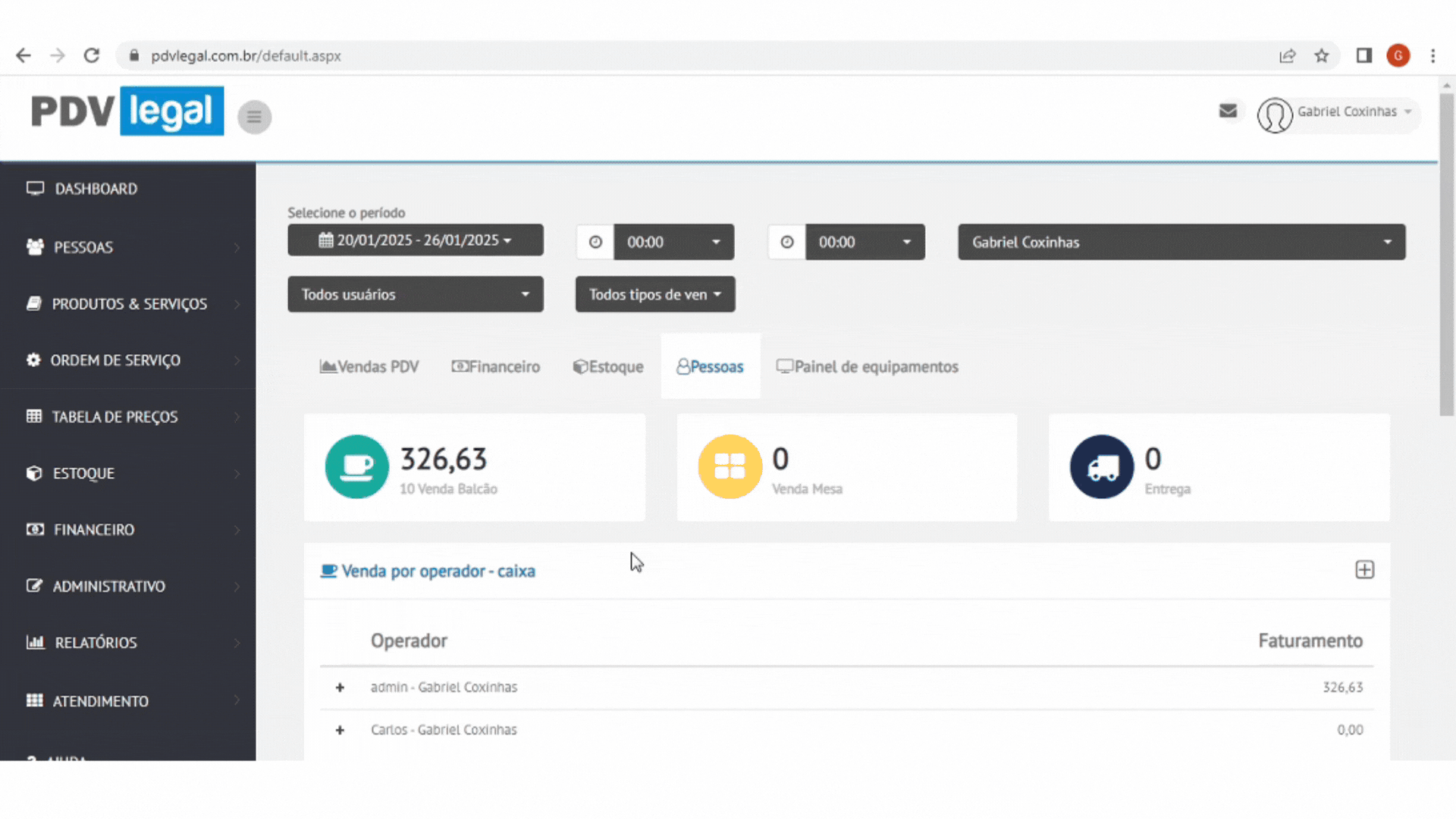The width and height of the screenshot is (1456, 819).
Task: Expand the Venda por operador panel
Action: [x=1364, y=570]
